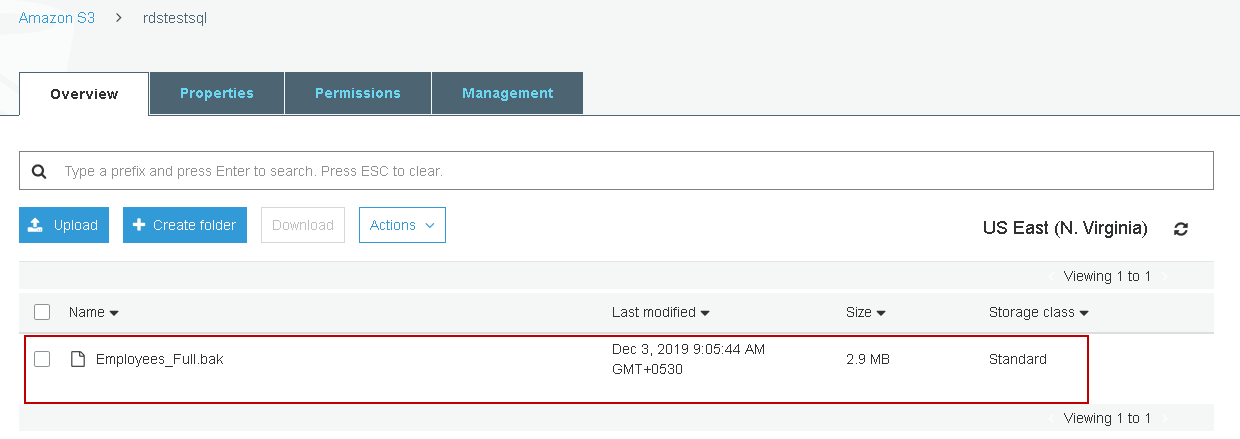Click the previous page arrow below the table

click(x=1050, y=418)
